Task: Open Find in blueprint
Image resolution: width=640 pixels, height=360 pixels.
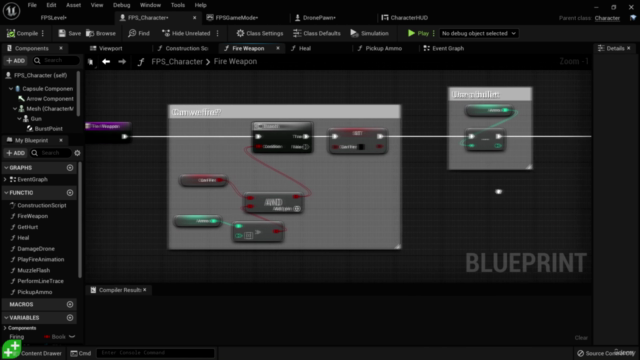Action: pyautogui.click(x=139, y=33)
